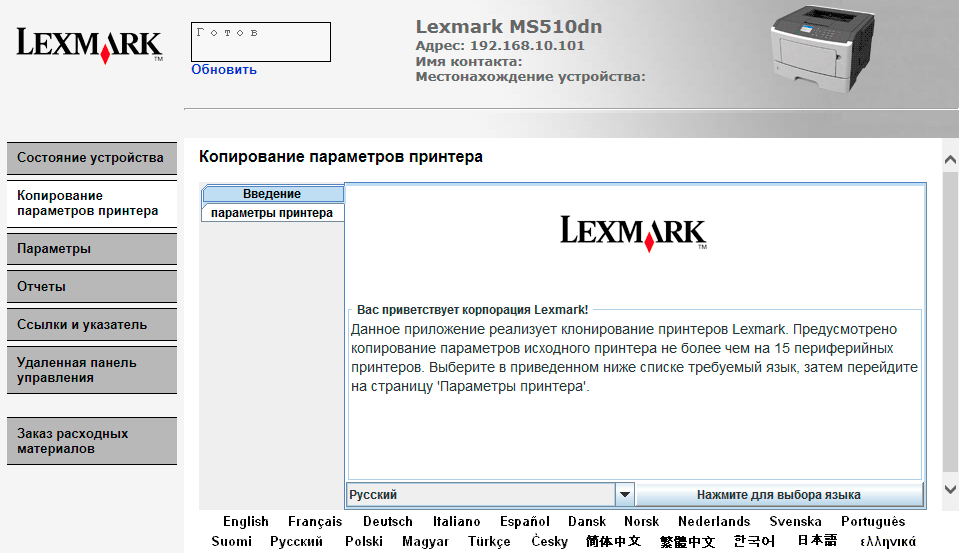Click the Lexmark logo in the header
Viewport: 959px width, 553px height.
point(89,45)
